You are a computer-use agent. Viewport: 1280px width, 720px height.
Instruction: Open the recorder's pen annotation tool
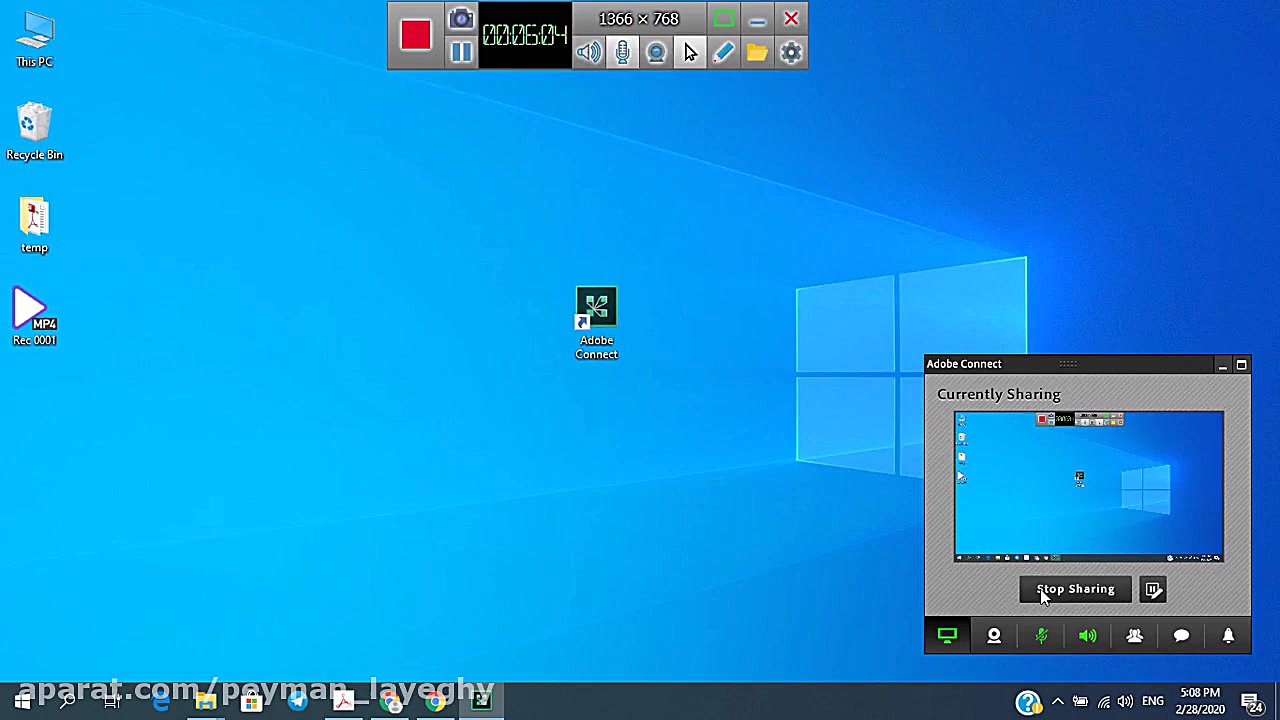[x=723, y=52]
